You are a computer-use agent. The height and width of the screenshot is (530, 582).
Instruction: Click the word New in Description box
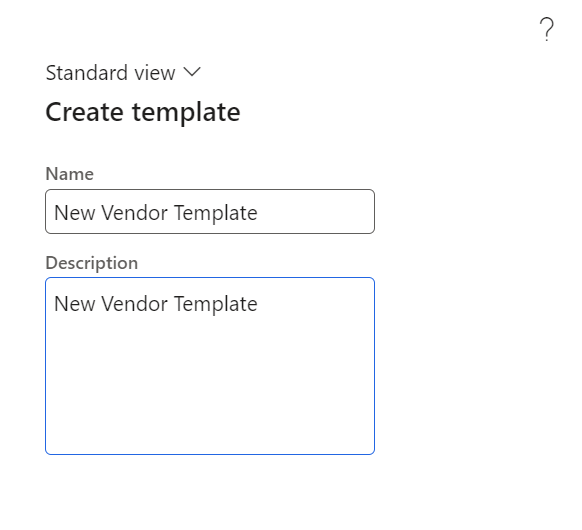[75, 304]
